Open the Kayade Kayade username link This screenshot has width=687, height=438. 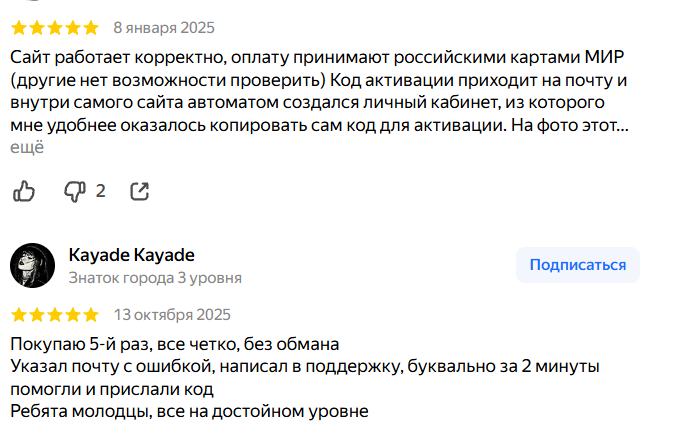131,254
